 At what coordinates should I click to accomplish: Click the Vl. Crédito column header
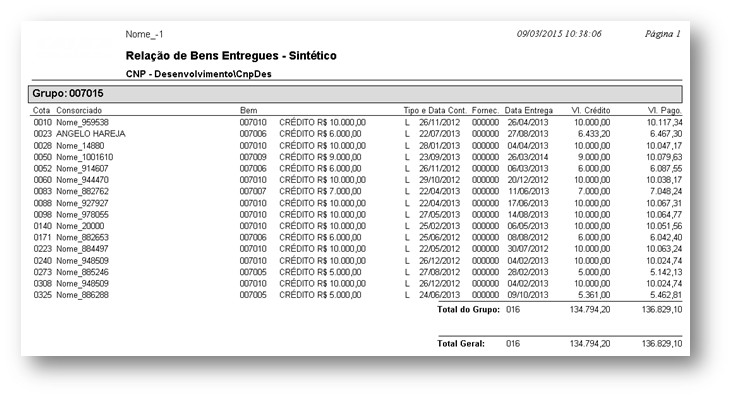(x=591, y=111)
